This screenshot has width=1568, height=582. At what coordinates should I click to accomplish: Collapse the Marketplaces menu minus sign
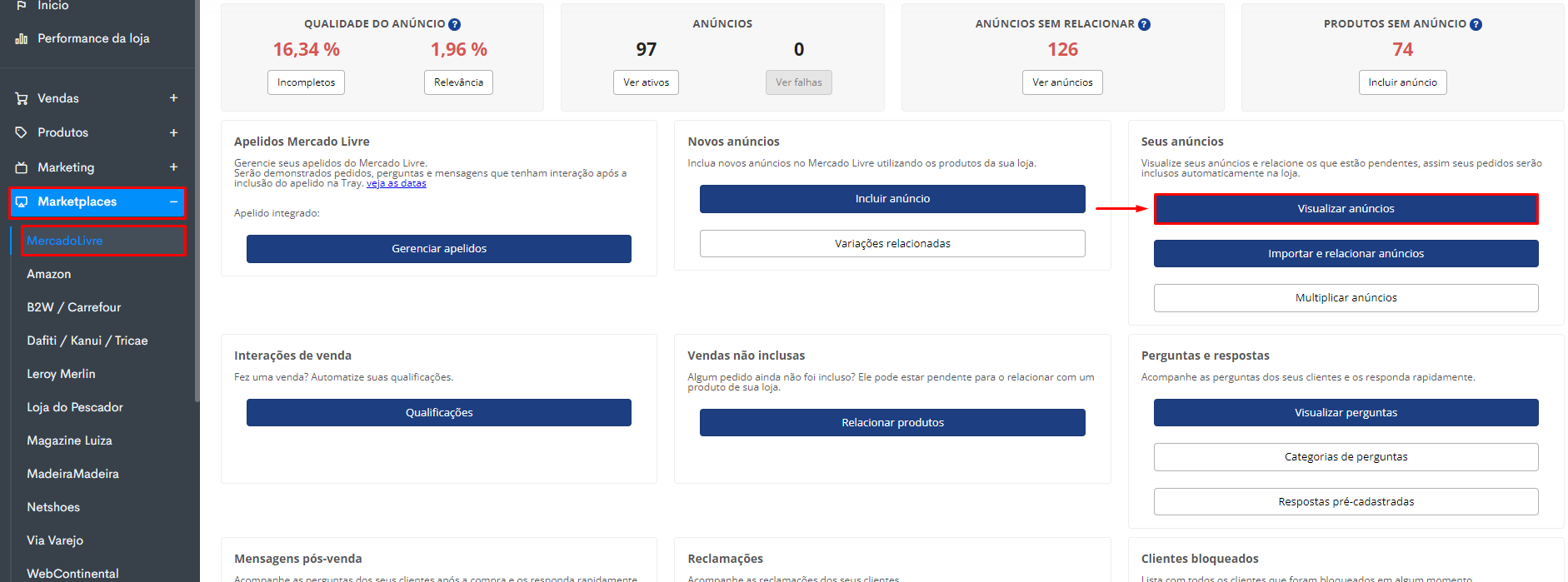pyautogui.click(x=174, y=201)
